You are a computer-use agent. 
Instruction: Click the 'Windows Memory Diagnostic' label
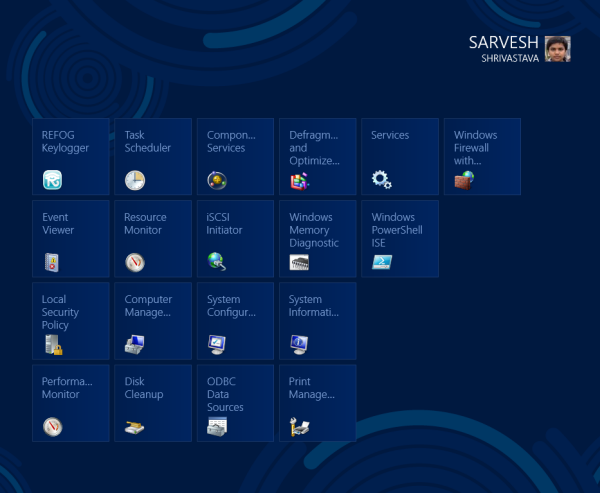314,230
